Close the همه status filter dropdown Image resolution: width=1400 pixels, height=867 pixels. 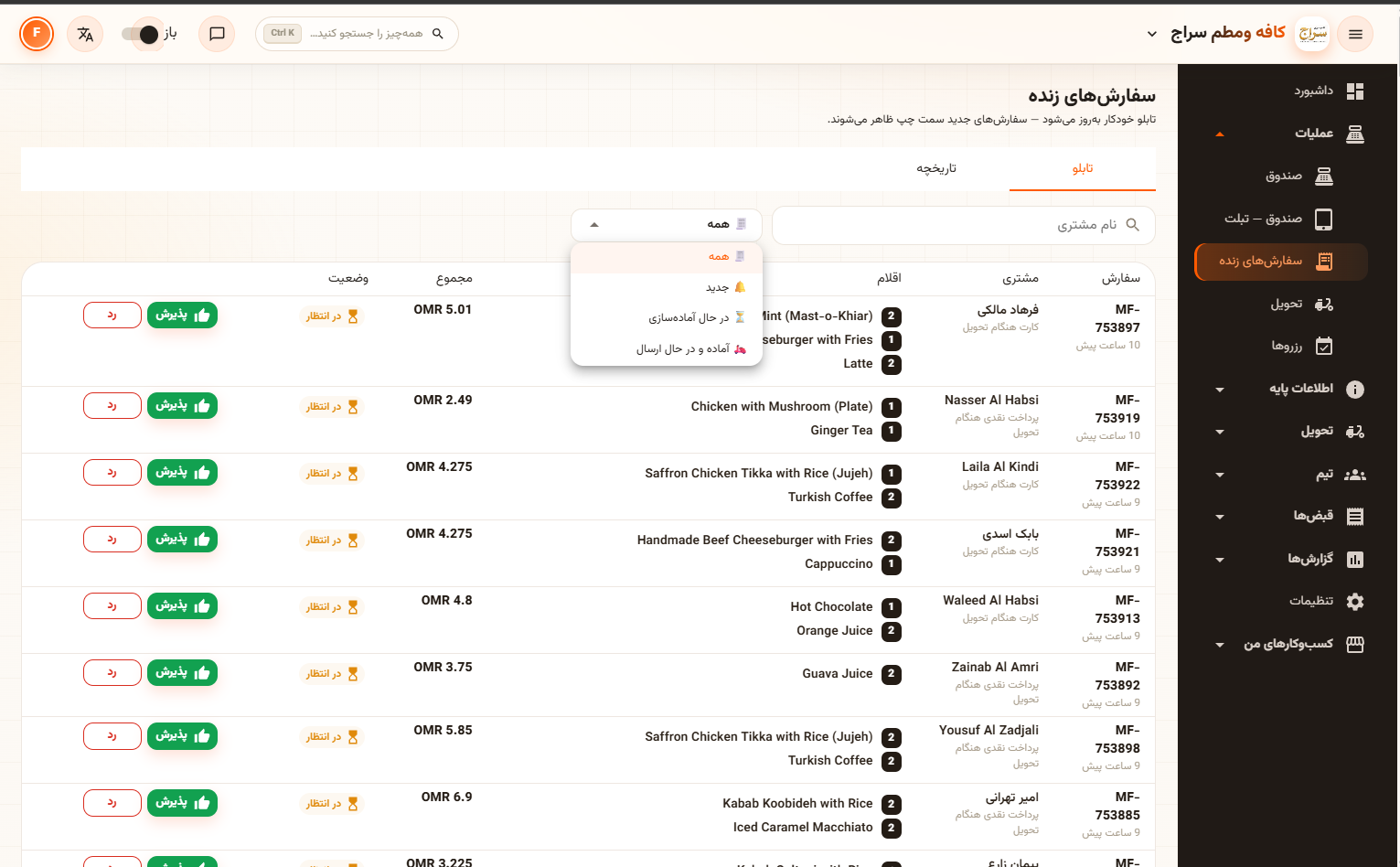click(x=667, y=225)
